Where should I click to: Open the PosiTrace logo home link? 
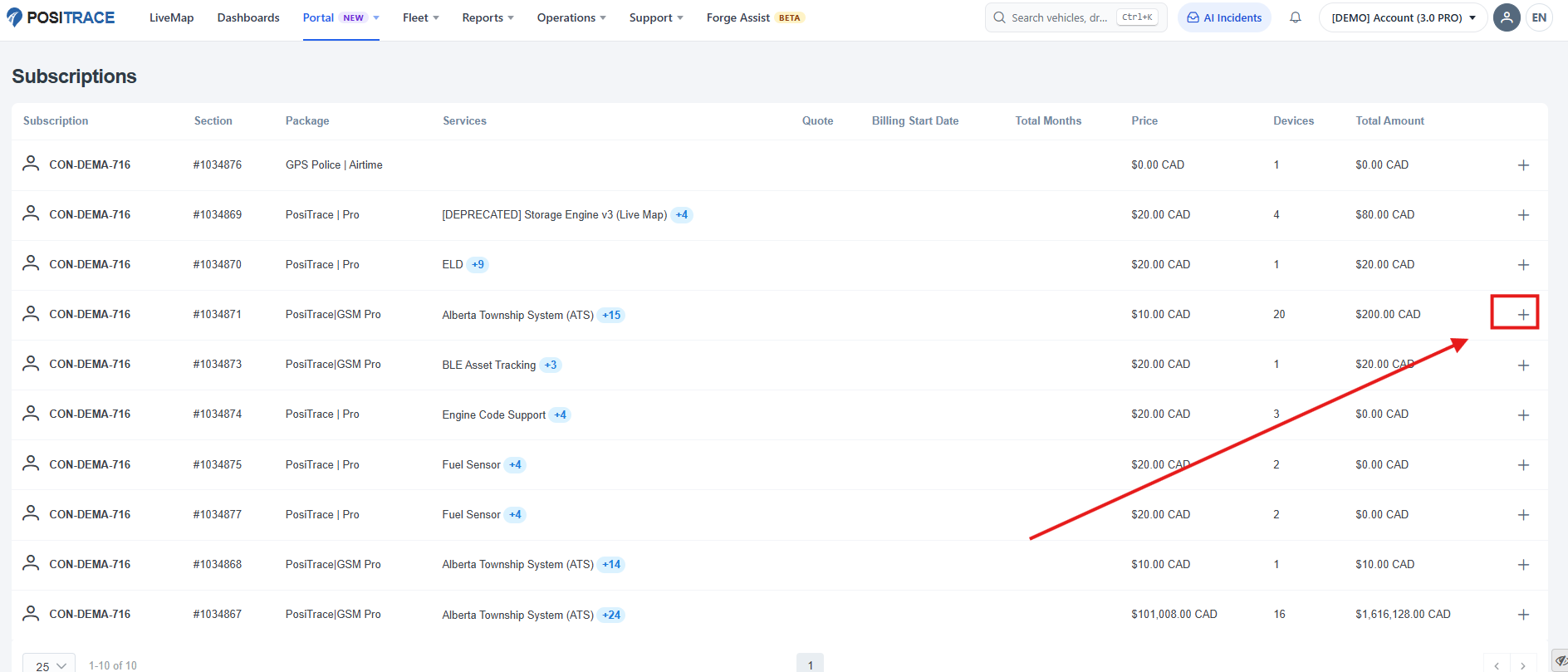[x=61, y=17]
